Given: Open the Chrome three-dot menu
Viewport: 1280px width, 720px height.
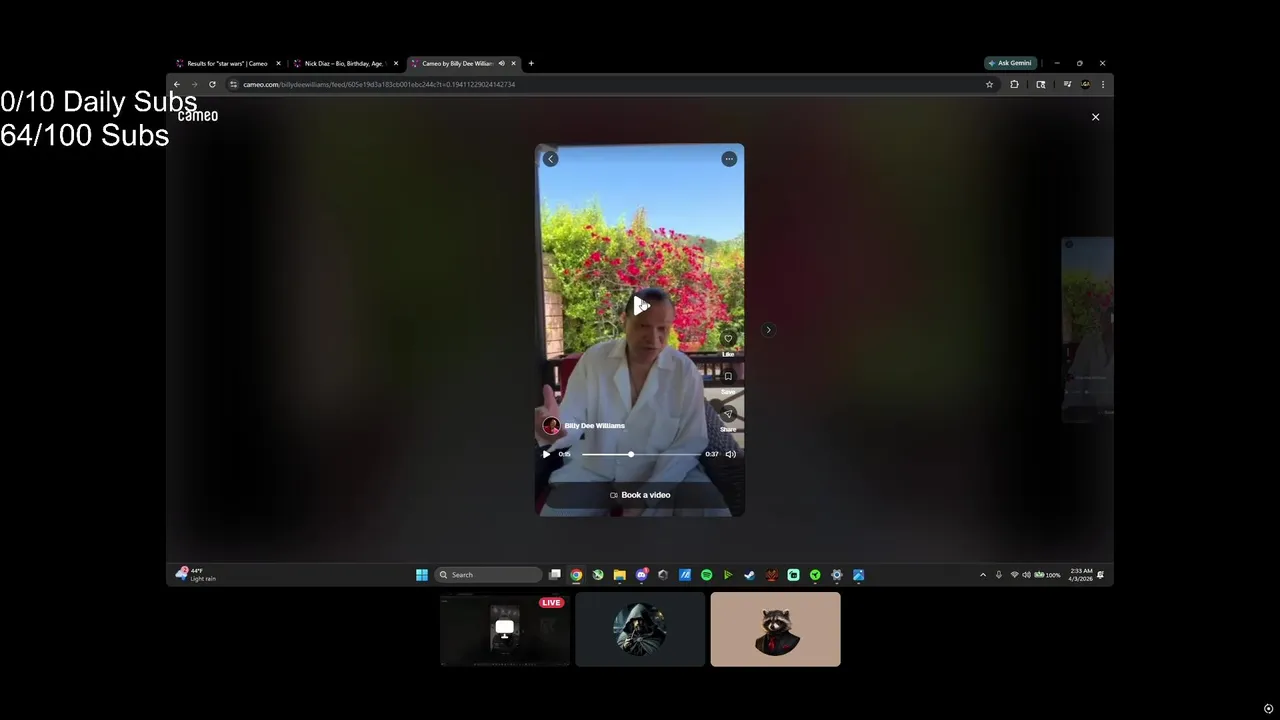Looking at the screenshot, I should (x=1103, y=85).
